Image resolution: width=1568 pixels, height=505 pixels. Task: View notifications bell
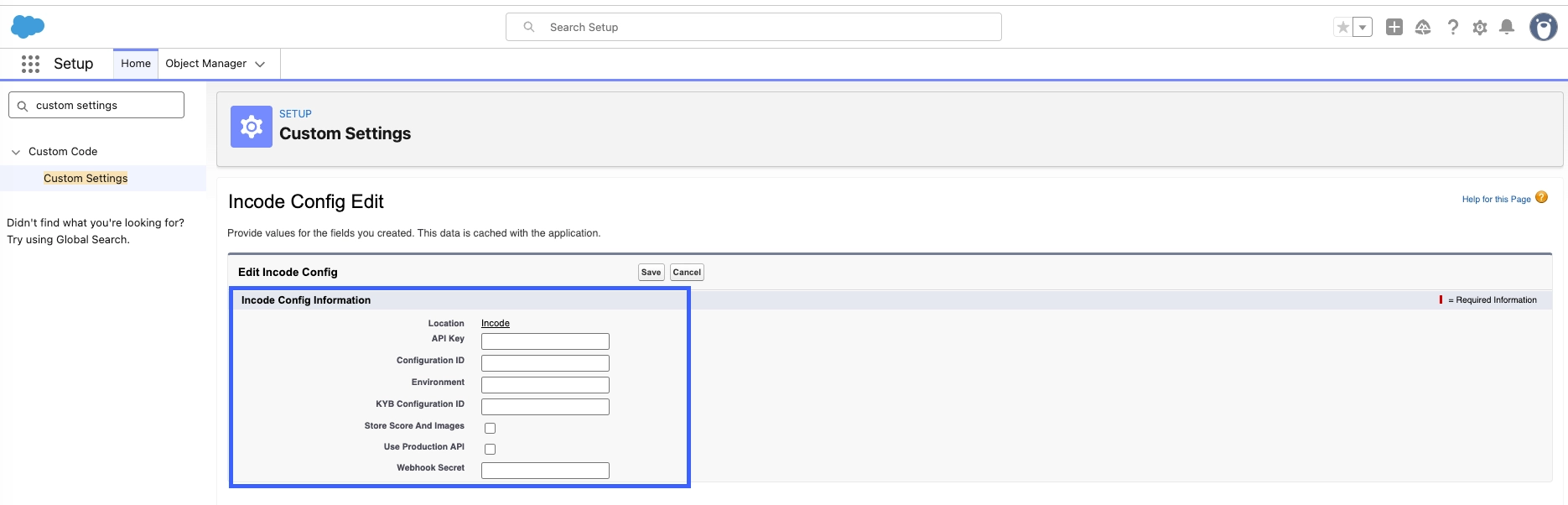pos(1507,27)
